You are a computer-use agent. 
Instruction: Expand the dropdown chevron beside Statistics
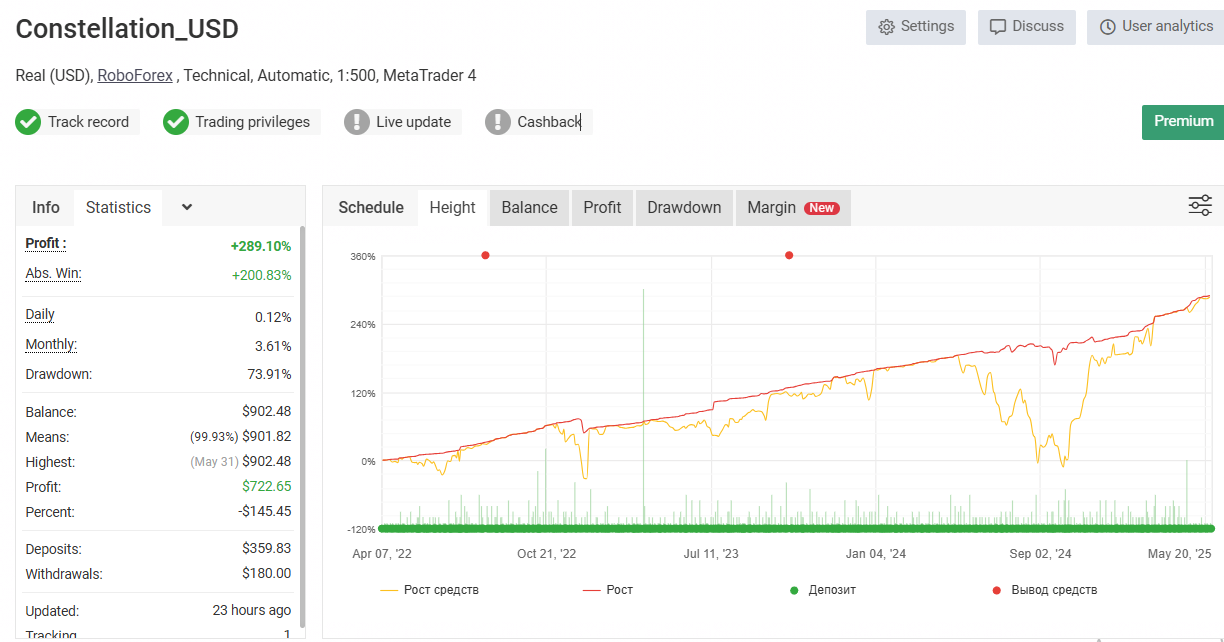pos(187,207)
